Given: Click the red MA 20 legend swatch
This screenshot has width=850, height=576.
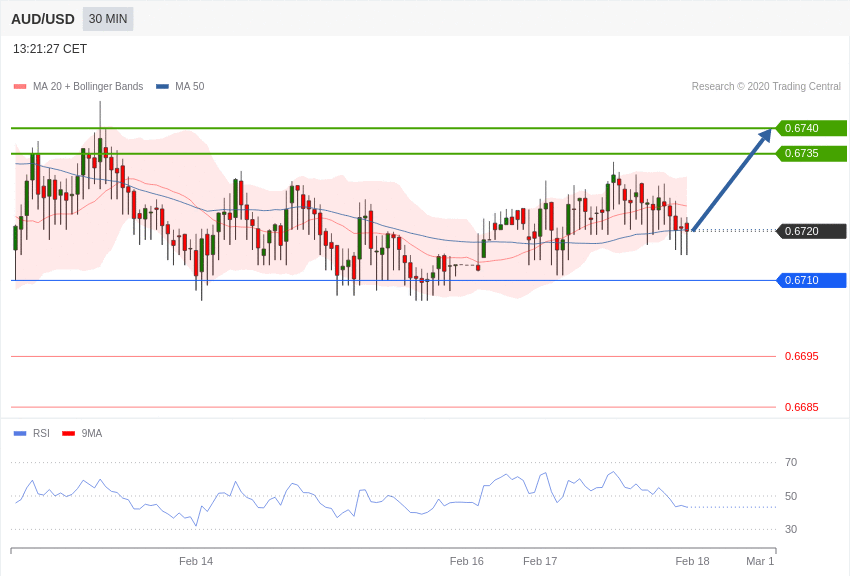Looking at the screenshot, I should (x=20, y=86).
